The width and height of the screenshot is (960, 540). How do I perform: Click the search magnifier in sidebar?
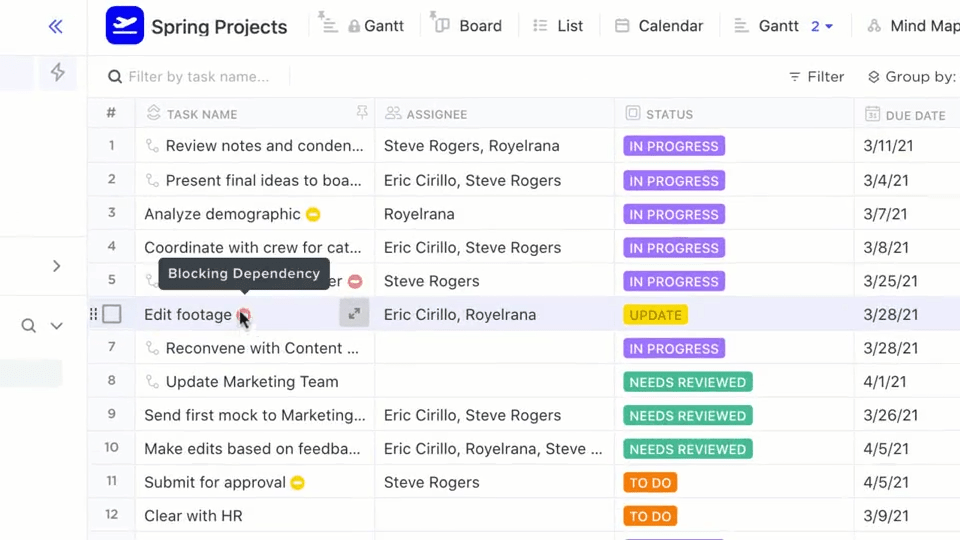pyautogui.click(x=28, y=326)
